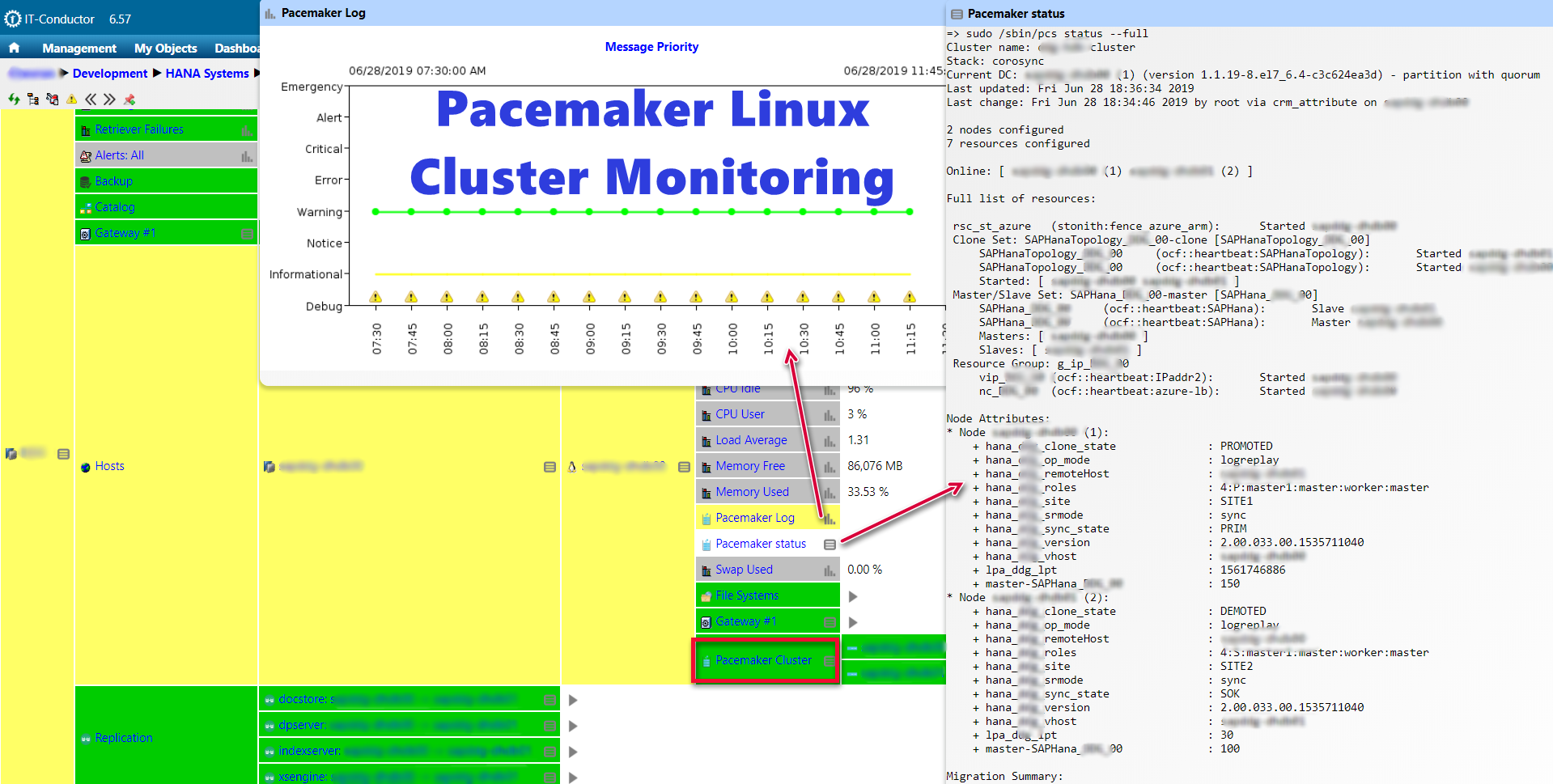Expand docstore replication arrow
The height and width of the screenshot is (784, 1553).
[572, 700]
